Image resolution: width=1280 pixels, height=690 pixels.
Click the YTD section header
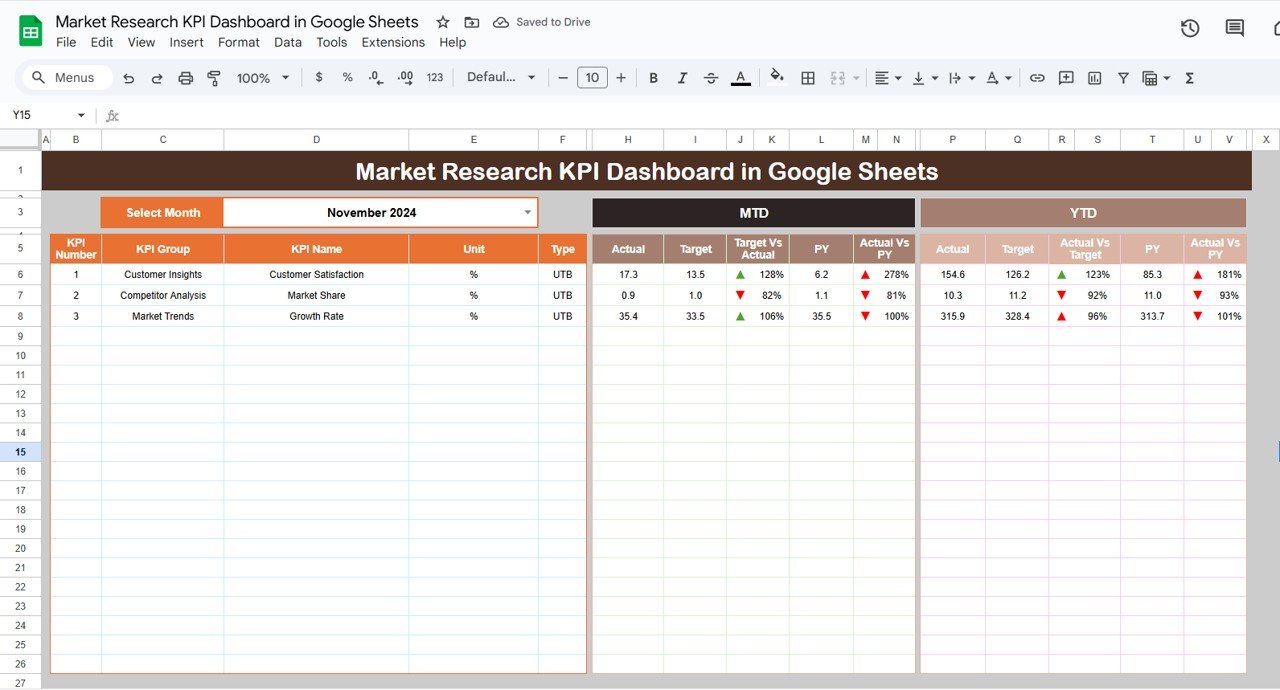click(x=1083, y=213)
